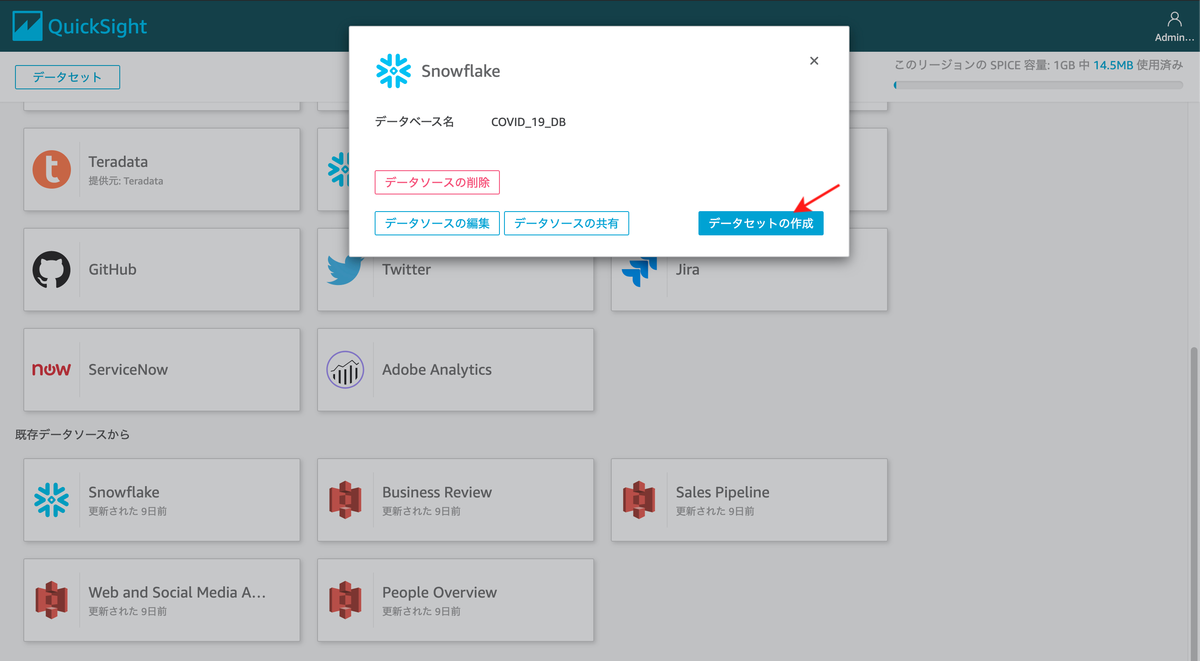Open Web and Social Media data source text
Image resolution: width=1200 pixels, height=661 pixels.
point(178,592)
